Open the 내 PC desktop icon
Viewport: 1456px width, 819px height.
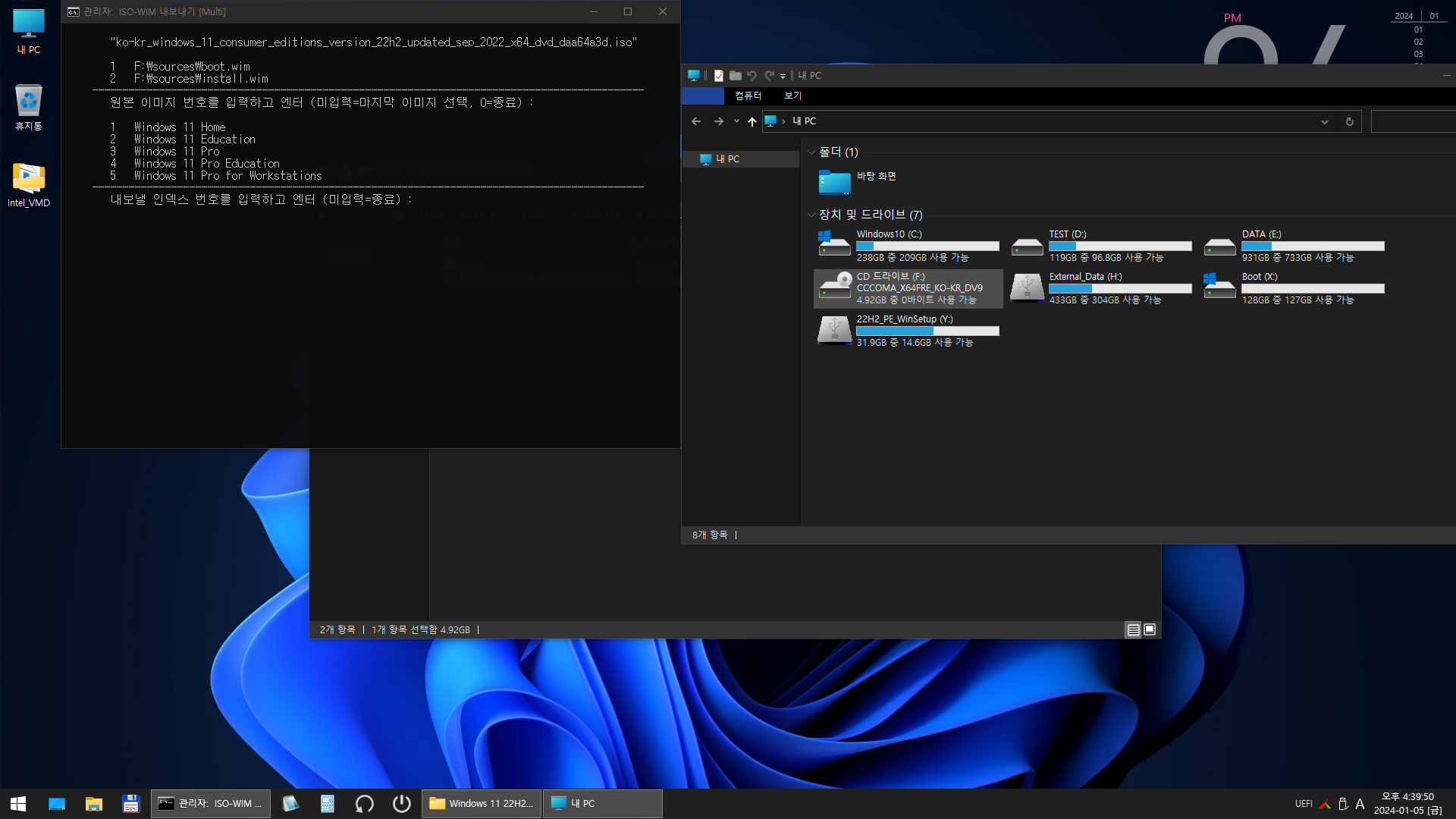tap(29, 31)
